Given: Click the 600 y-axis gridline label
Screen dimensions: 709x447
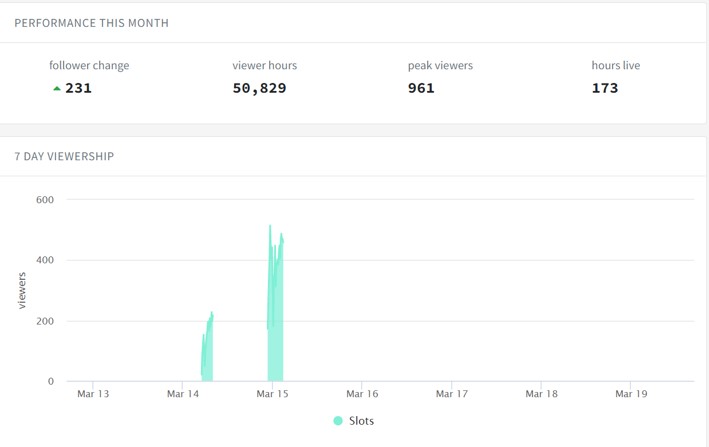Looking at the screenshot, I should (45, 200).
